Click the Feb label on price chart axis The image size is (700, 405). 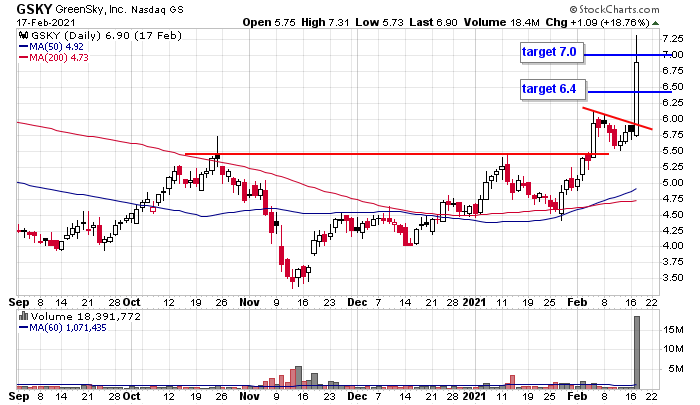click(x=577, y=302)
